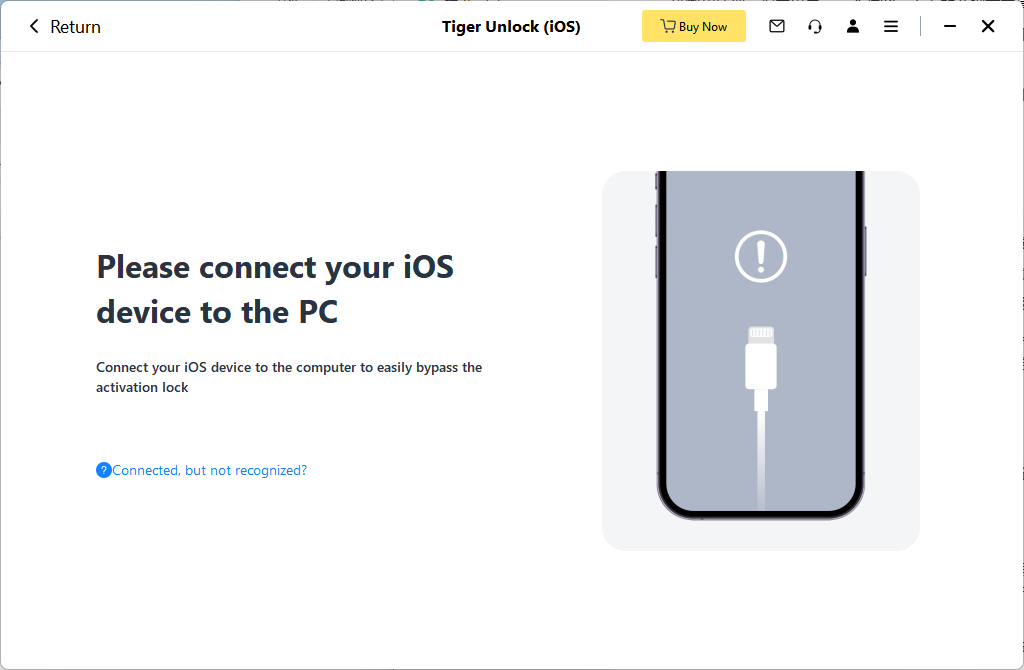
Task: Click the white cable cord below the connector
Action: pos(761,460)
